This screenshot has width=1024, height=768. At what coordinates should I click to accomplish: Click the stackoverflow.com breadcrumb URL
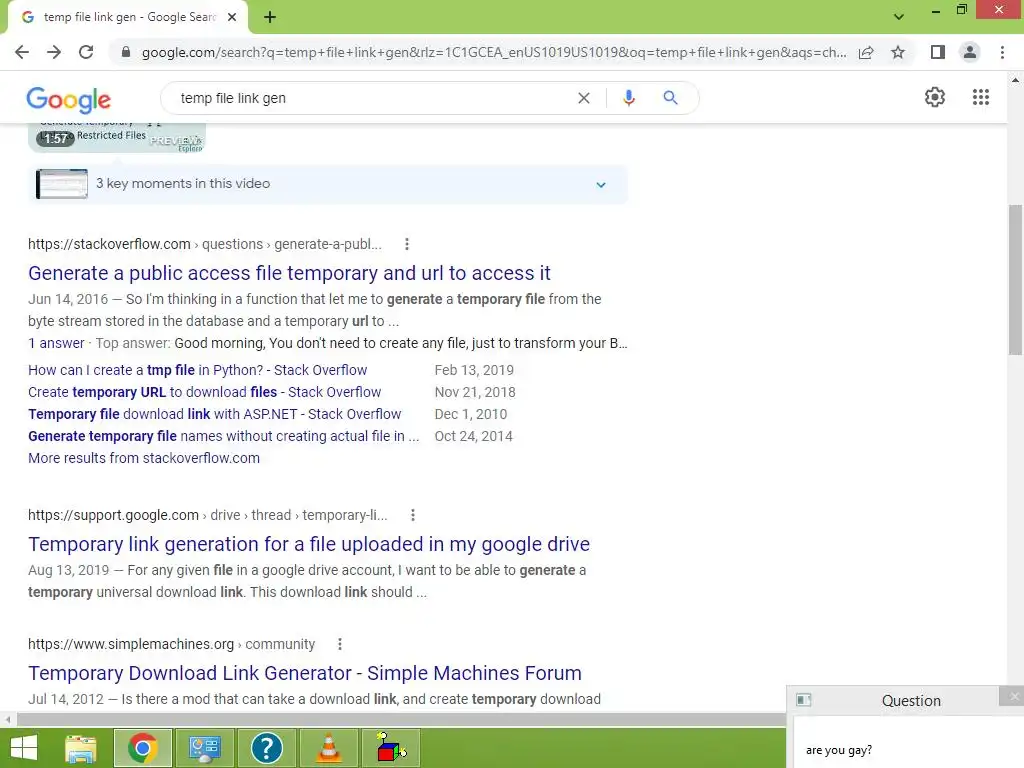pos(204,244)
